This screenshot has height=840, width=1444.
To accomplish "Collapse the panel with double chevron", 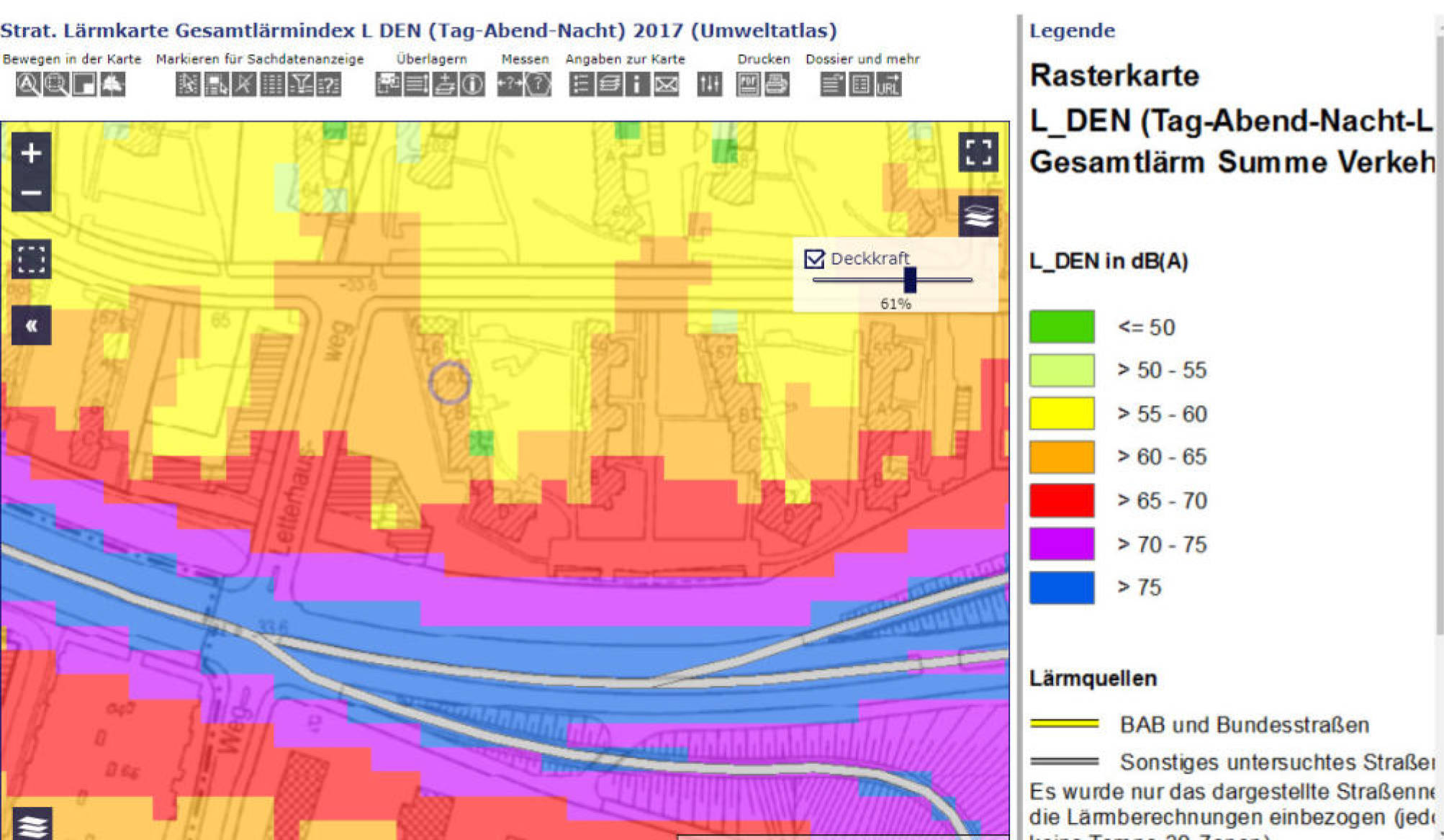I will [x=31, y=326].
